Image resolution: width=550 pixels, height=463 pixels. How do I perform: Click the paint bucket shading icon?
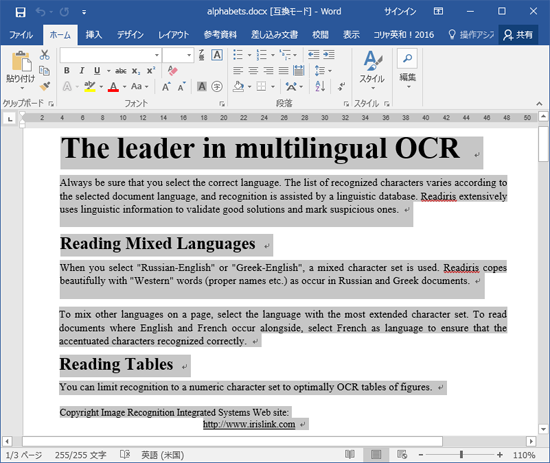coord(239,86)
